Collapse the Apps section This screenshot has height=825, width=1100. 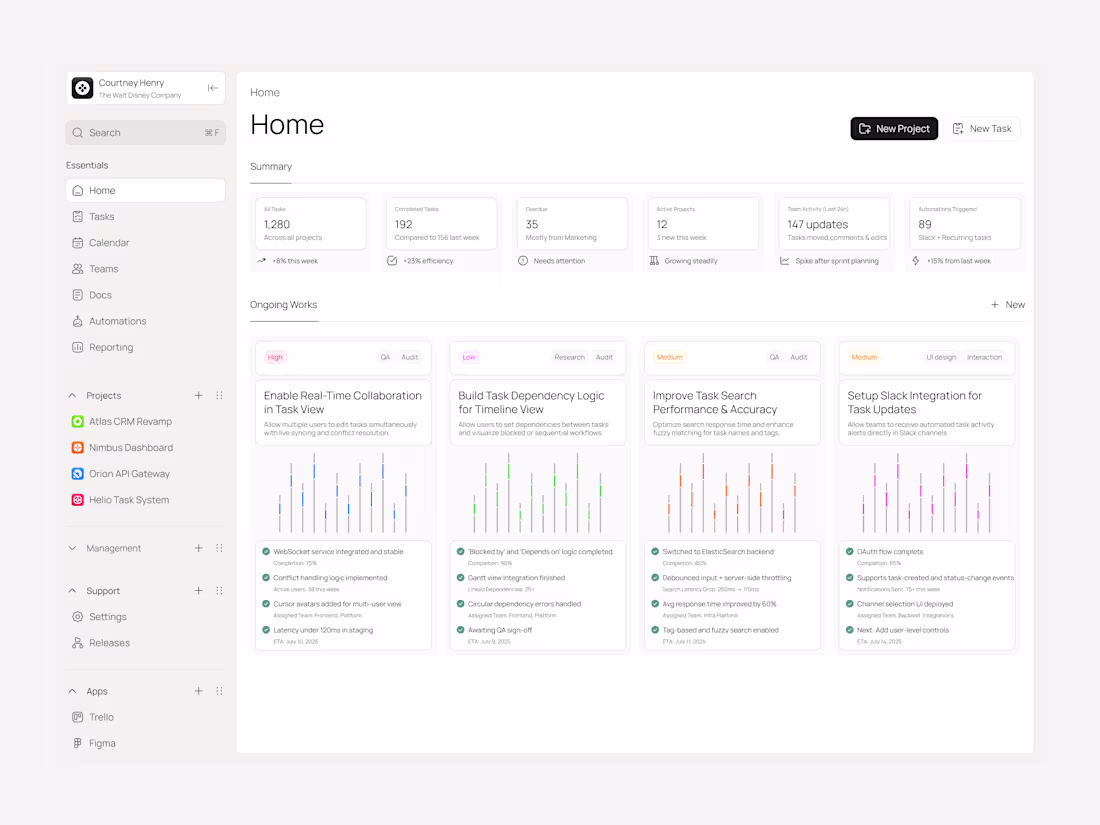(71, 691)
